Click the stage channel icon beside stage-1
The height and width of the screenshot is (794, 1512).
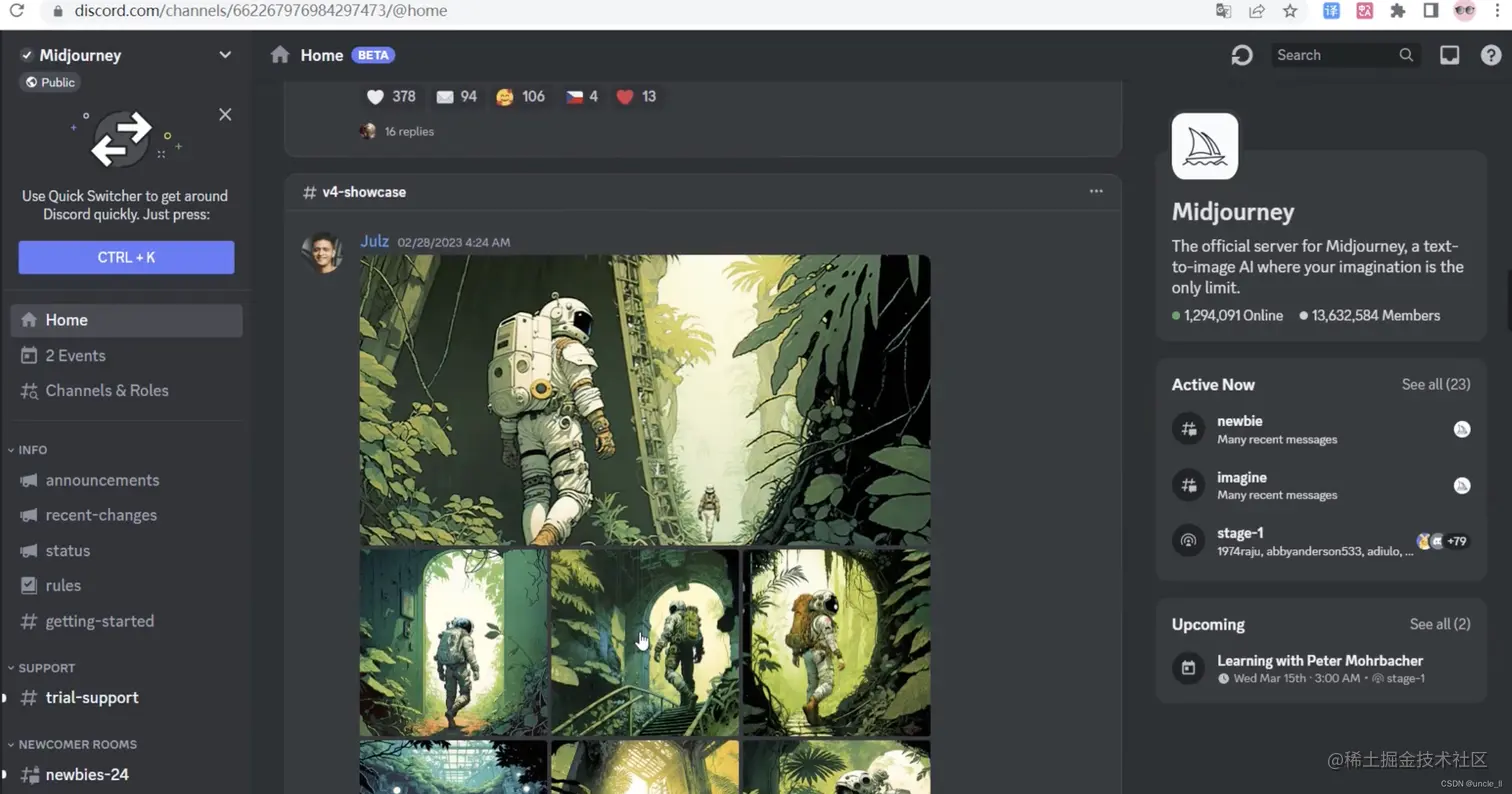point(1187,541)
